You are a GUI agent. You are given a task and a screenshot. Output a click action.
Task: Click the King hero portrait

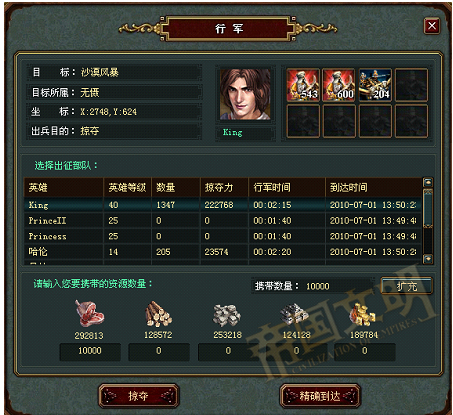245,94
